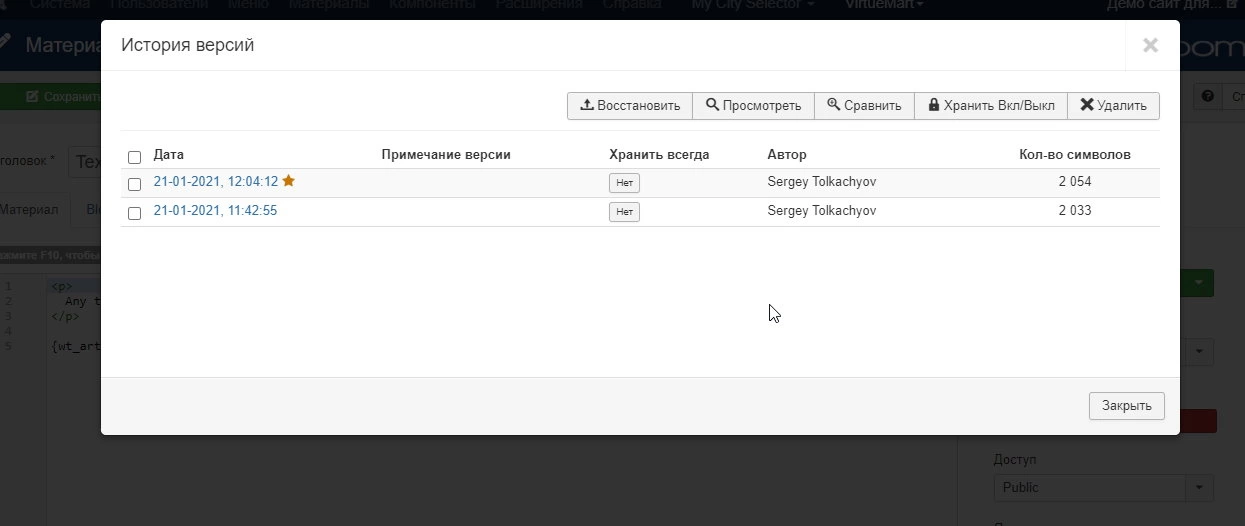The width and height of the screenshot is (1245, 526).
Task: Toggle Нет keep-forever for the 12:04:12 version
Action: coord(624,183)
